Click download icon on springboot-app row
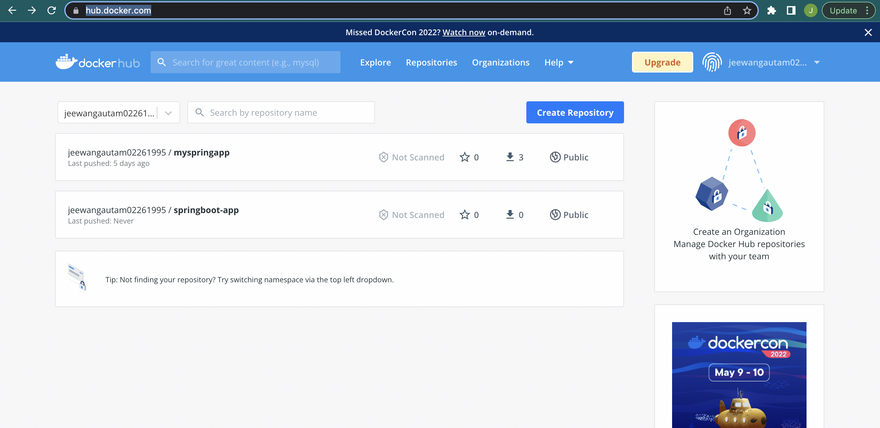 click(510, 214)
